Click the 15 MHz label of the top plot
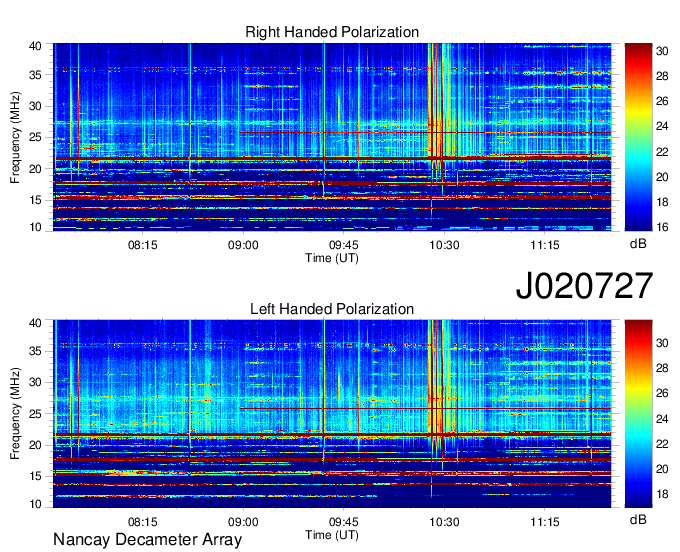The image size is (680, 552). pyautogui.click(x=36, y=200)
